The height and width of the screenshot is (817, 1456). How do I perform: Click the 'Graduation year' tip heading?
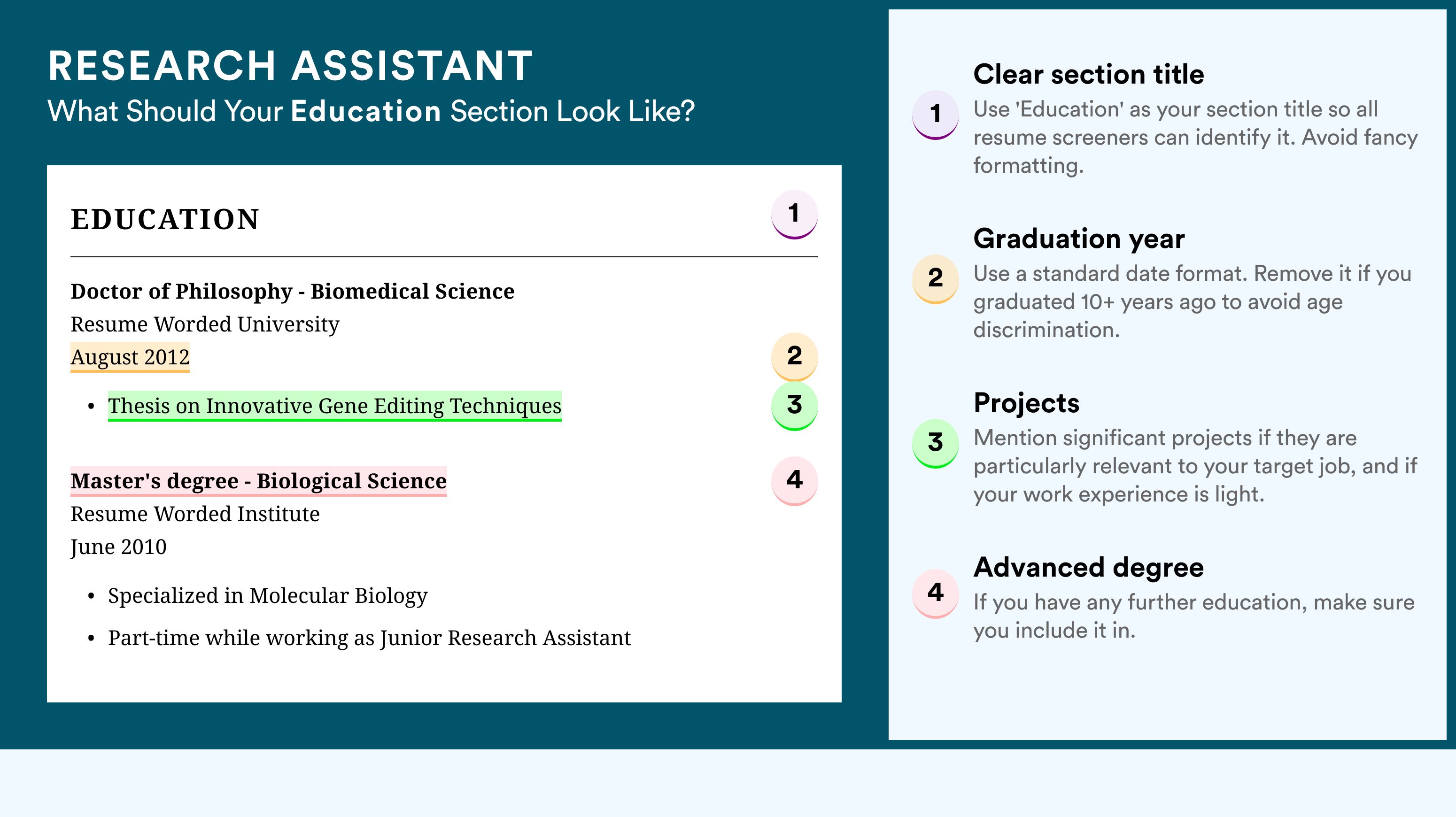coord(1079,239)
